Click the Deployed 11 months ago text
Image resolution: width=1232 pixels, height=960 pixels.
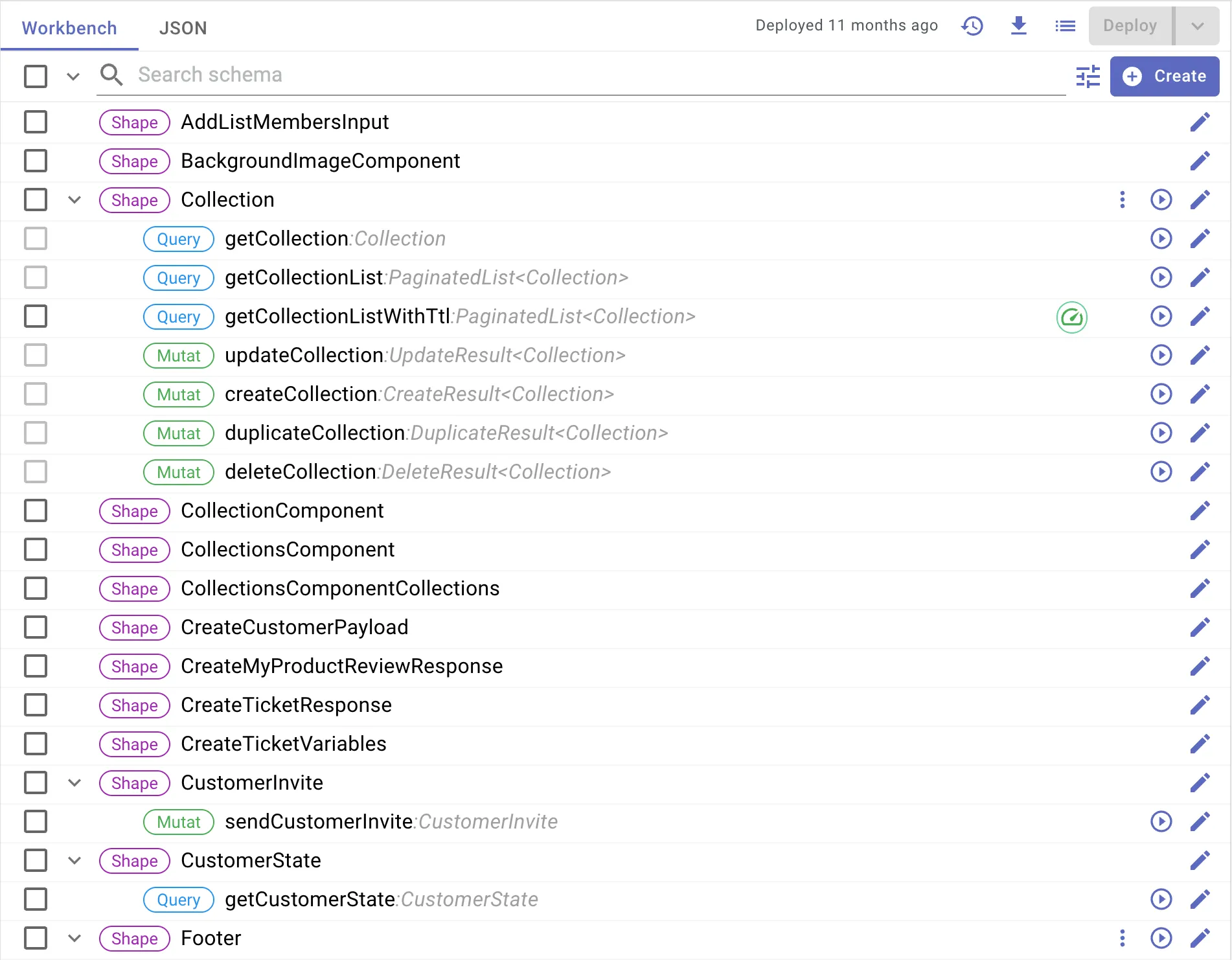tap(847, 25)
